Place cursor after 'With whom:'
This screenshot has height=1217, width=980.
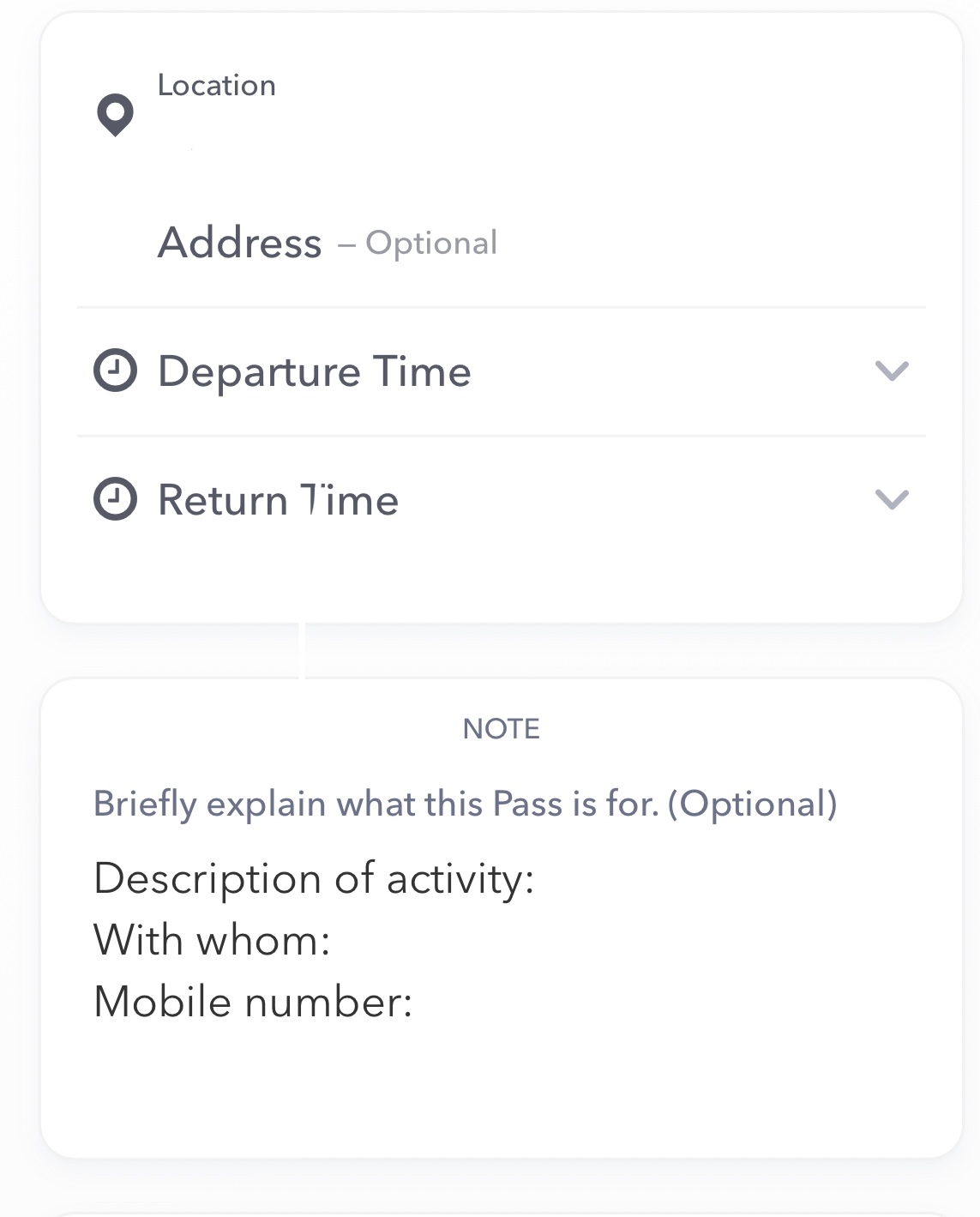(x=343, y=941)
